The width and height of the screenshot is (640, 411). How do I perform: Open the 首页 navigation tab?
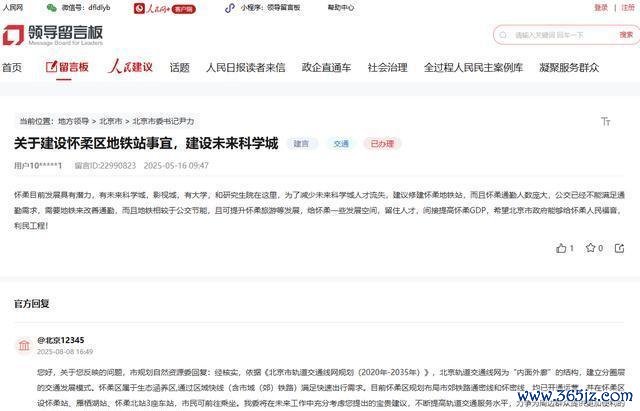[x=11, y=68]
